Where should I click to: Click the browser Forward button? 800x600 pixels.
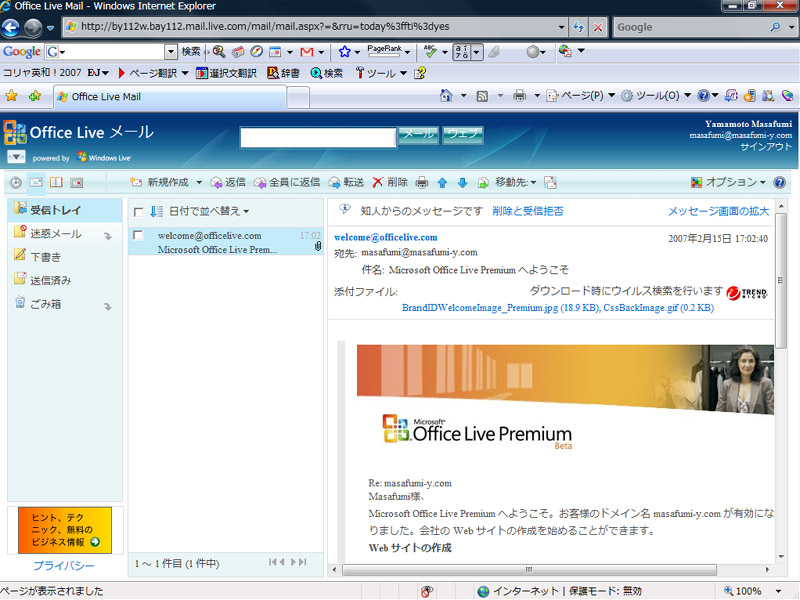tap(33, 27)
